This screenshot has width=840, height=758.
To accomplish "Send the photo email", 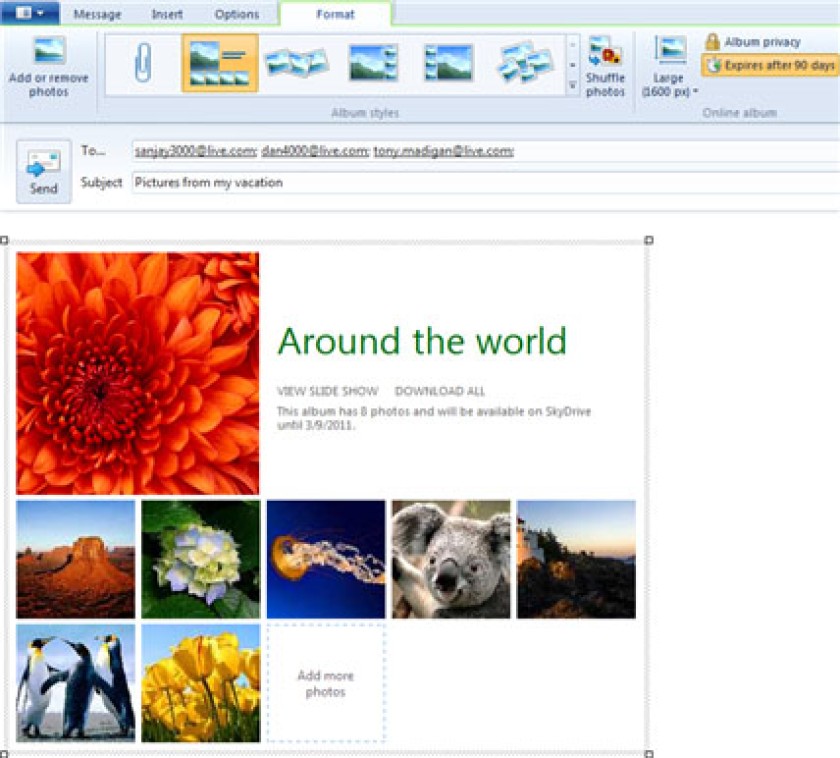I will click(43, 171).
